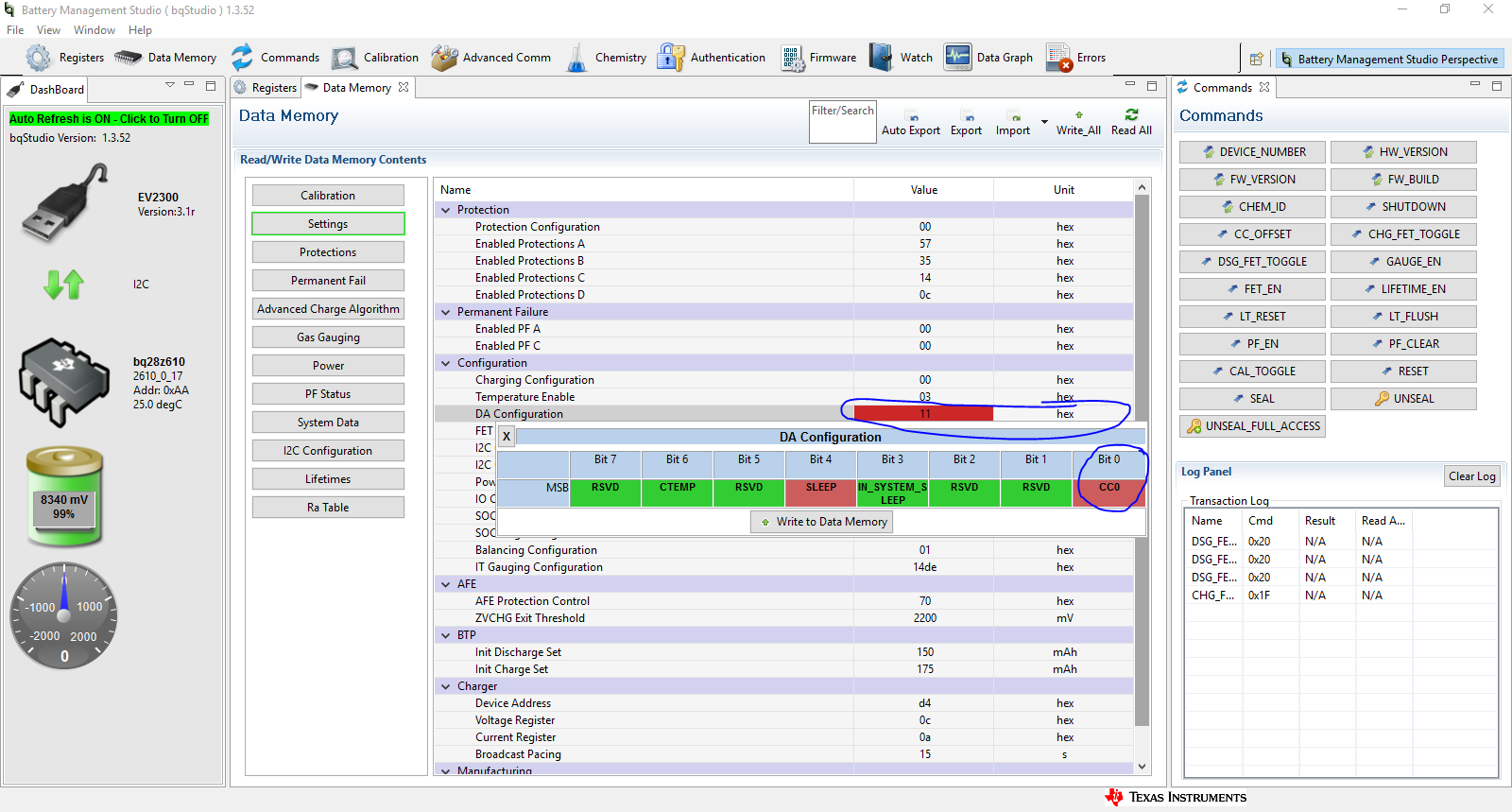Close the Data Memory tab
Viewport: 1512px width, 812px height.
point(404,87)
